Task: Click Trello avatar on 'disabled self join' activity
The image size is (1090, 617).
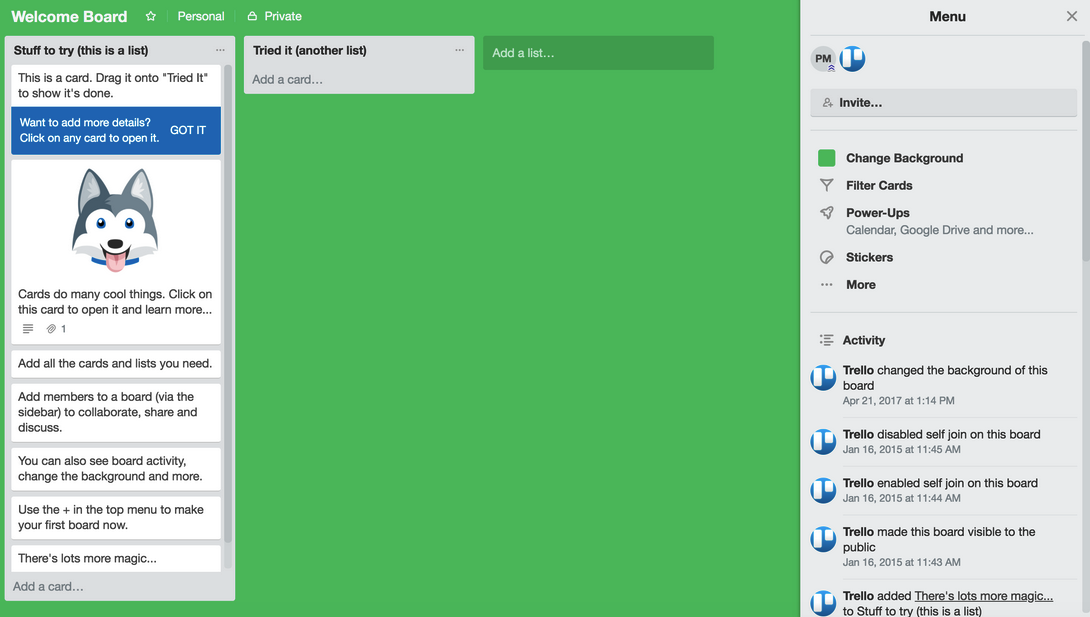Action: (x=823, y=442)
